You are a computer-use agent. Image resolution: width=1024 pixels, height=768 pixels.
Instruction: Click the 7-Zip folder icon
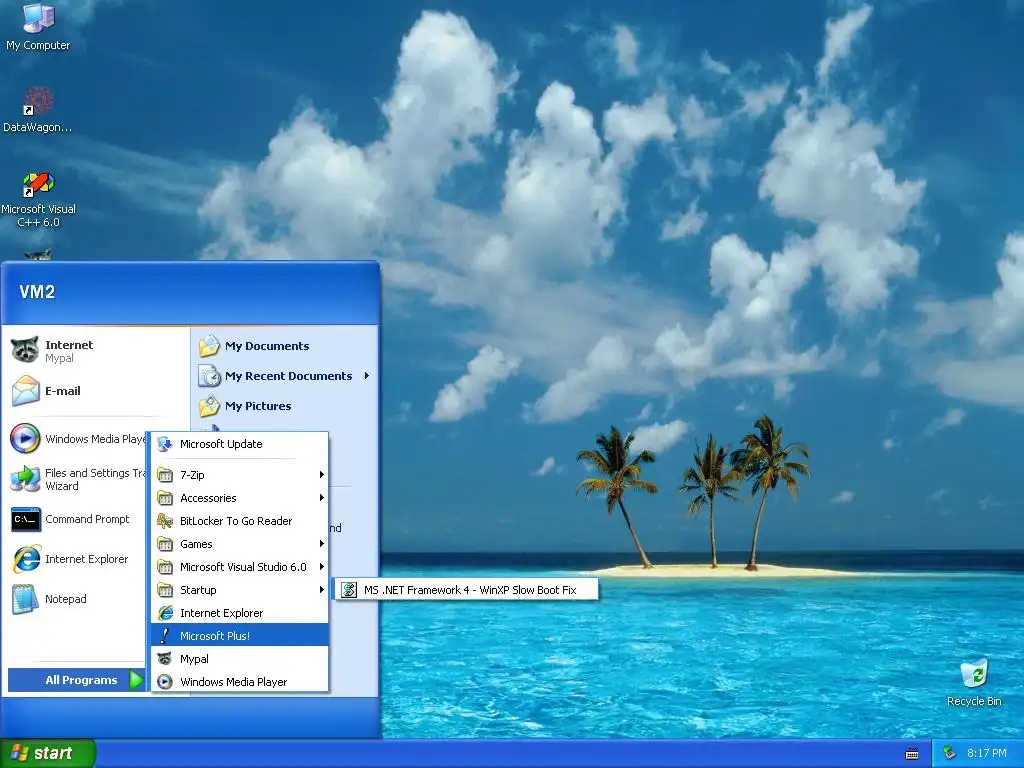click(x=165, y=475)
